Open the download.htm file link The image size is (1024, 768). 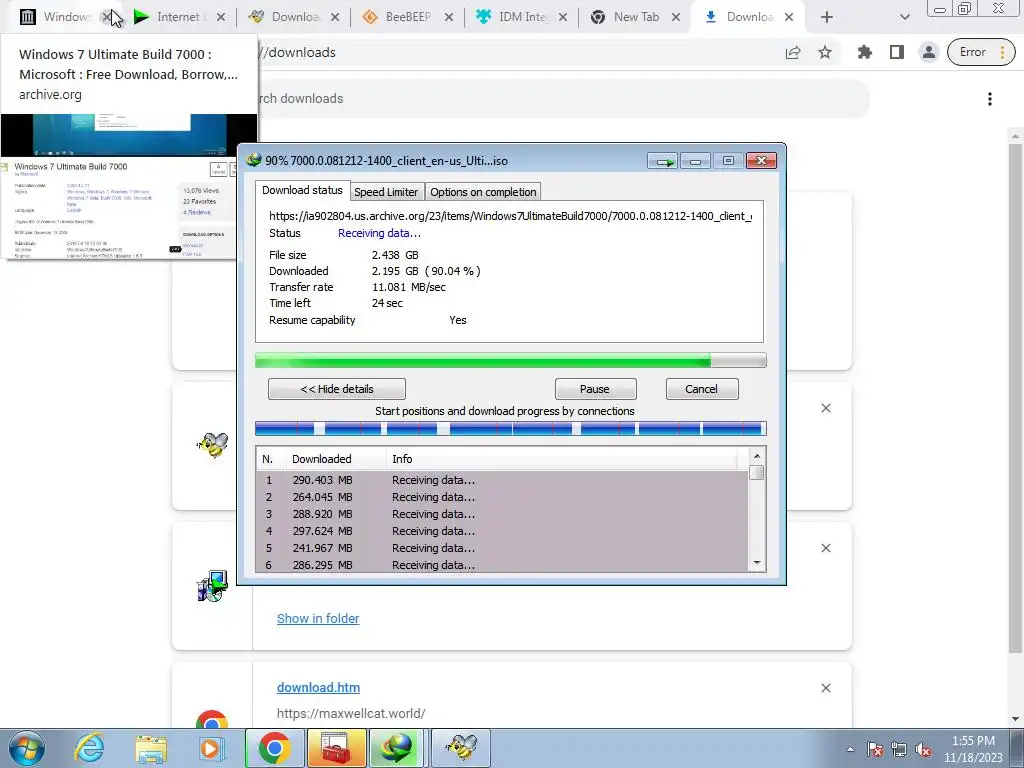(318, 688)
